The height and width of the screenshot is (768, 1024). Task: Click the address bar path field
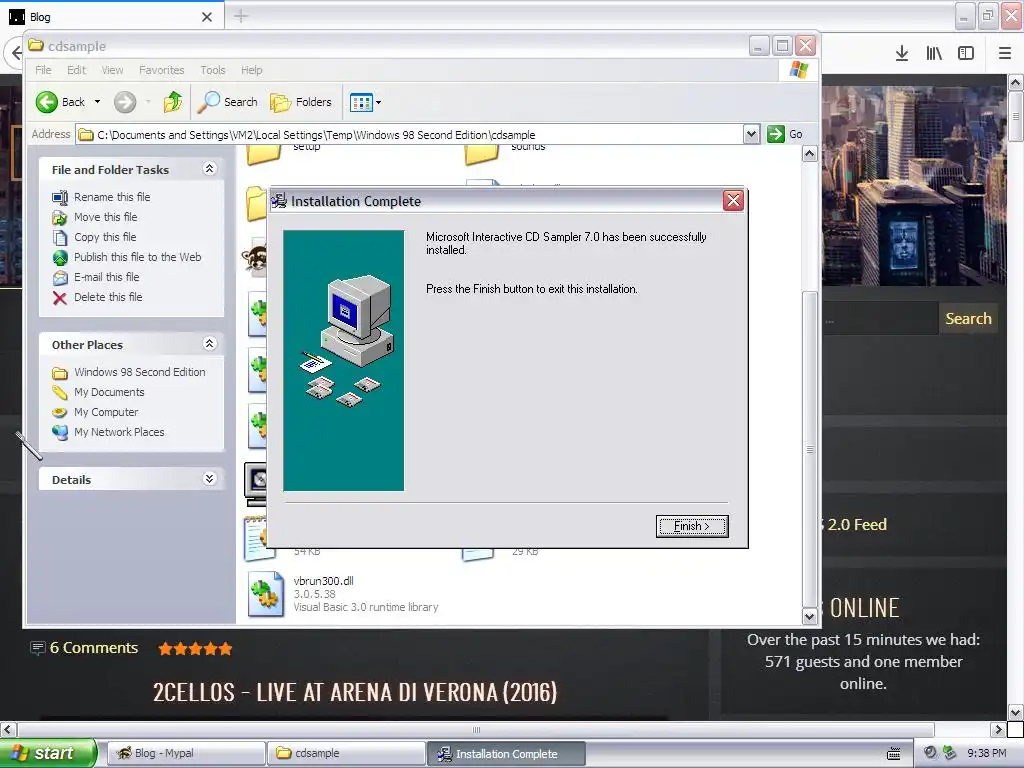tap(409, 135)
